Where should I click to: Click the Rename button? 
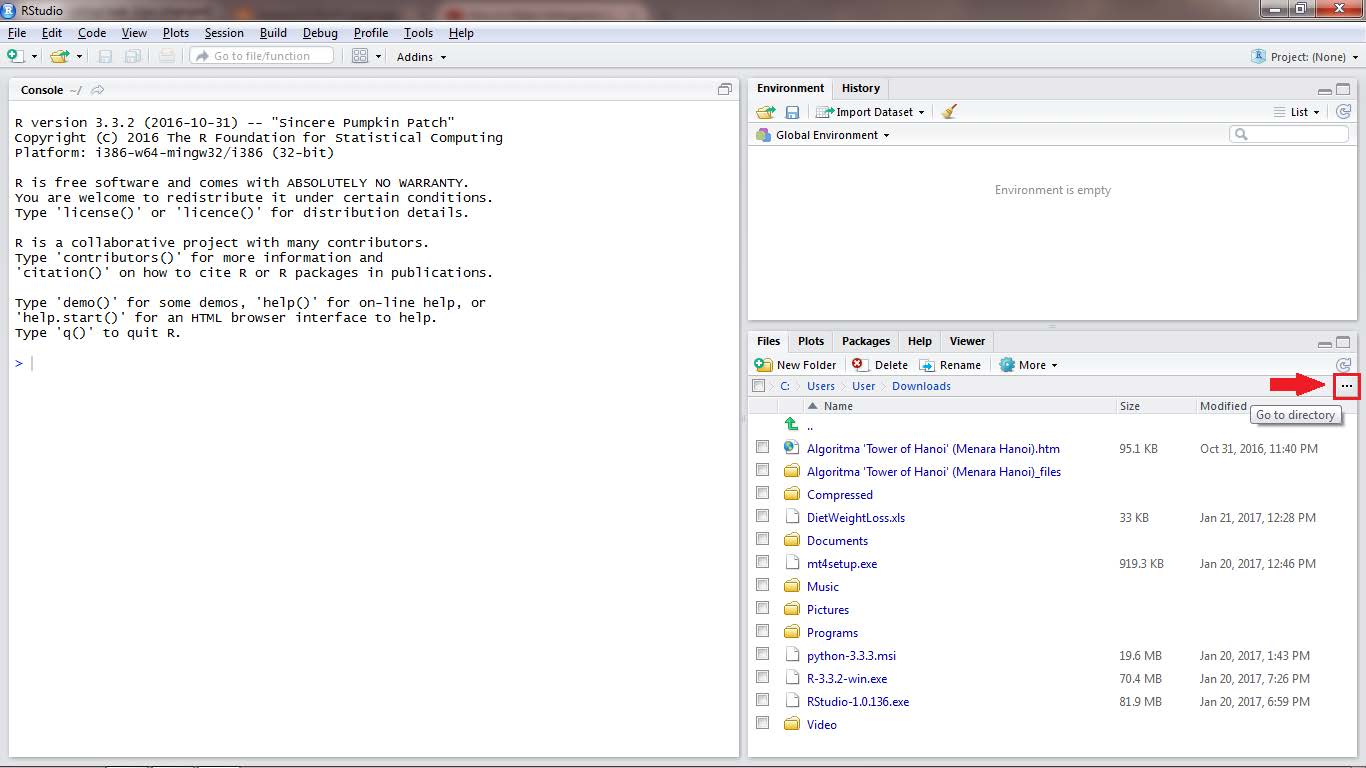[x=950, y=365]
